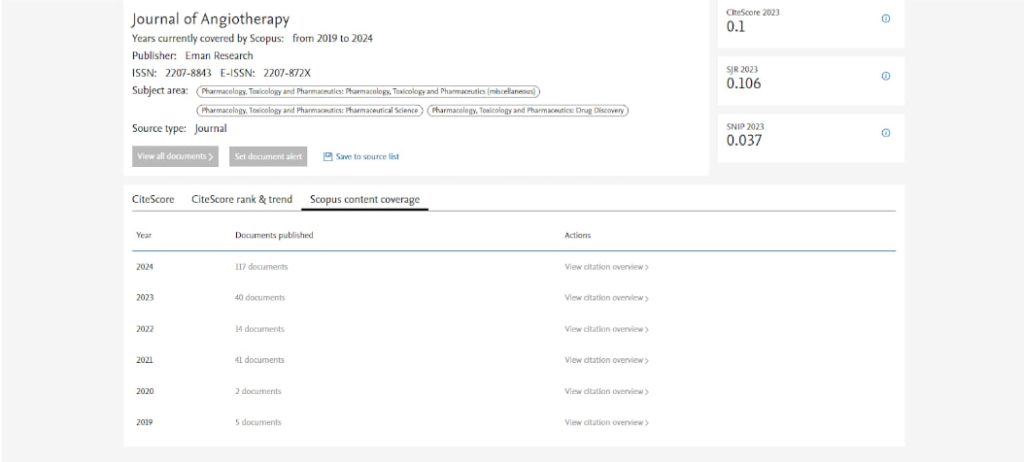Viewport: 1024px width, 462px height.
Task: View citation overview for 2022
Action: click(x=606, y=329)
